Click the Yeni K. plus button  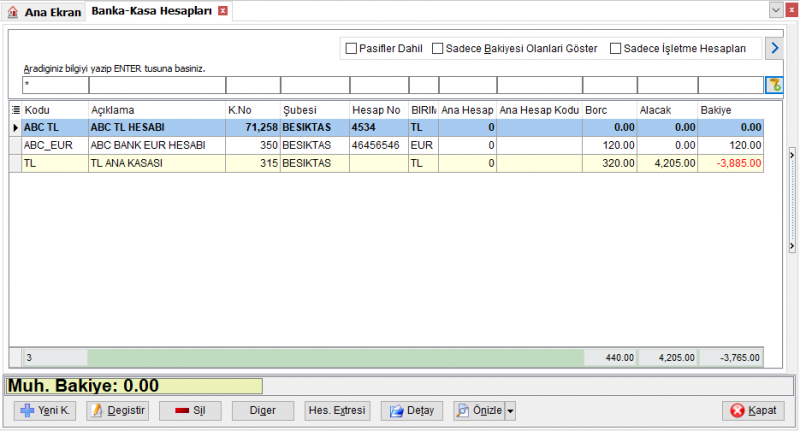[x=45, y=410]
